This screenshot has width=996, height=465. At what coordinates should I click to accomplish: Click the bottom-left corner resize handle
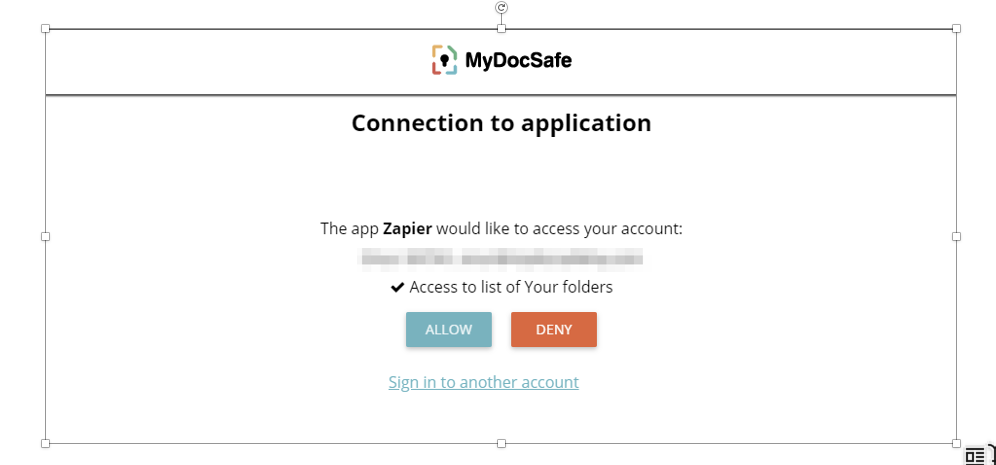coord(45,443)
